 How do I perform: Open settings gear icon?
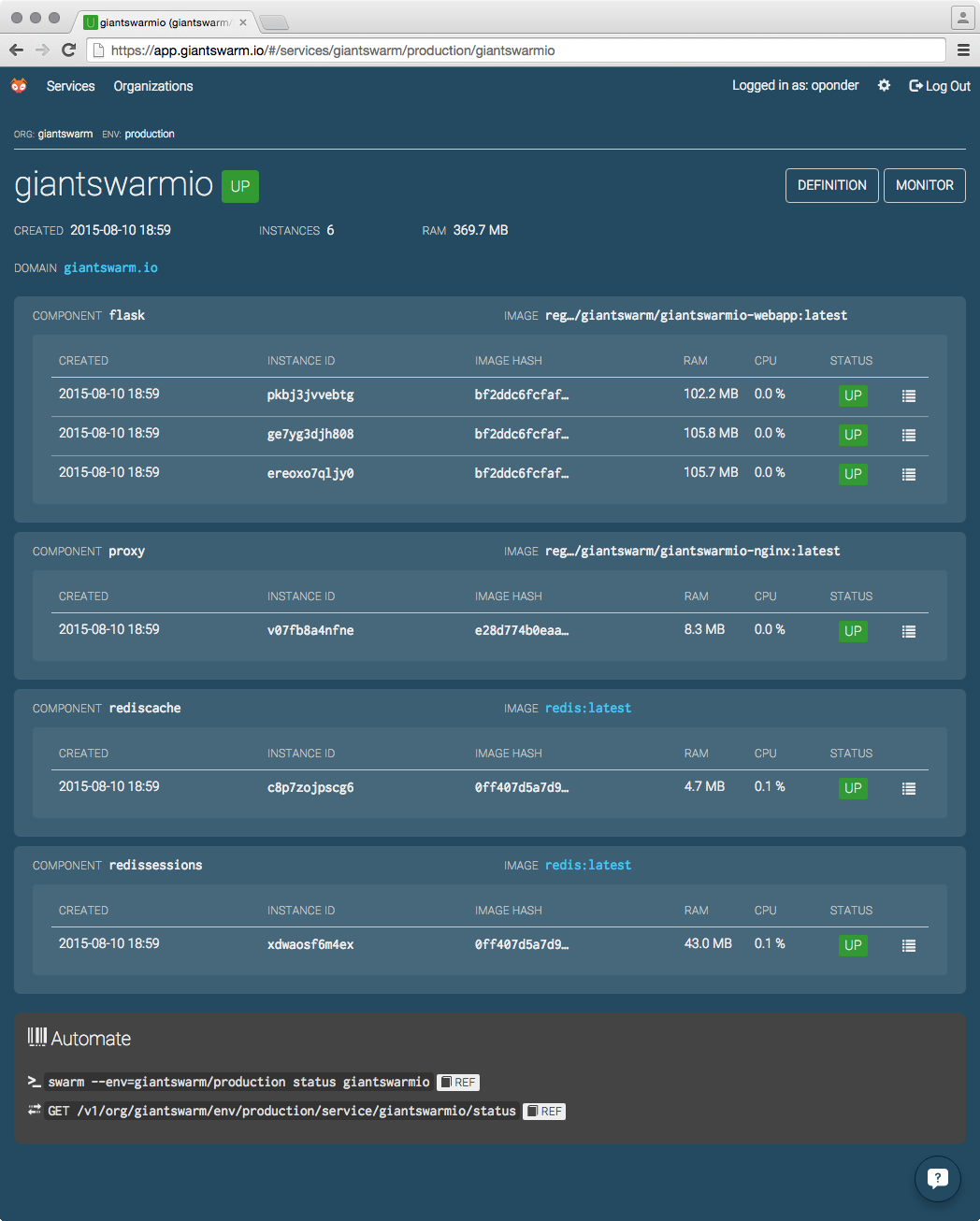pos(884,85)
